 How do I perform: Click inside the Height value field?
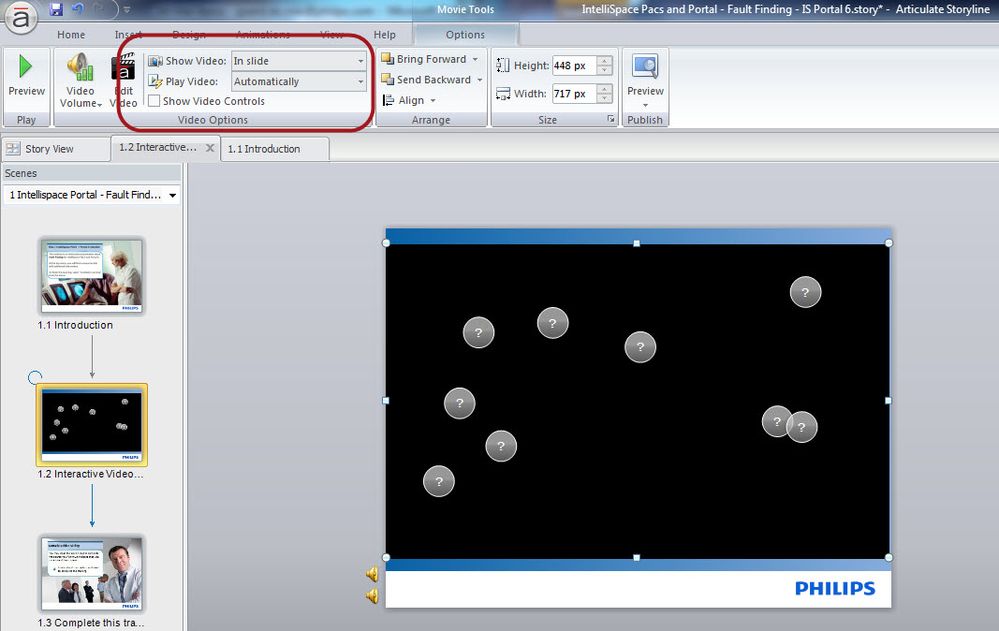[x=573, y=65]
